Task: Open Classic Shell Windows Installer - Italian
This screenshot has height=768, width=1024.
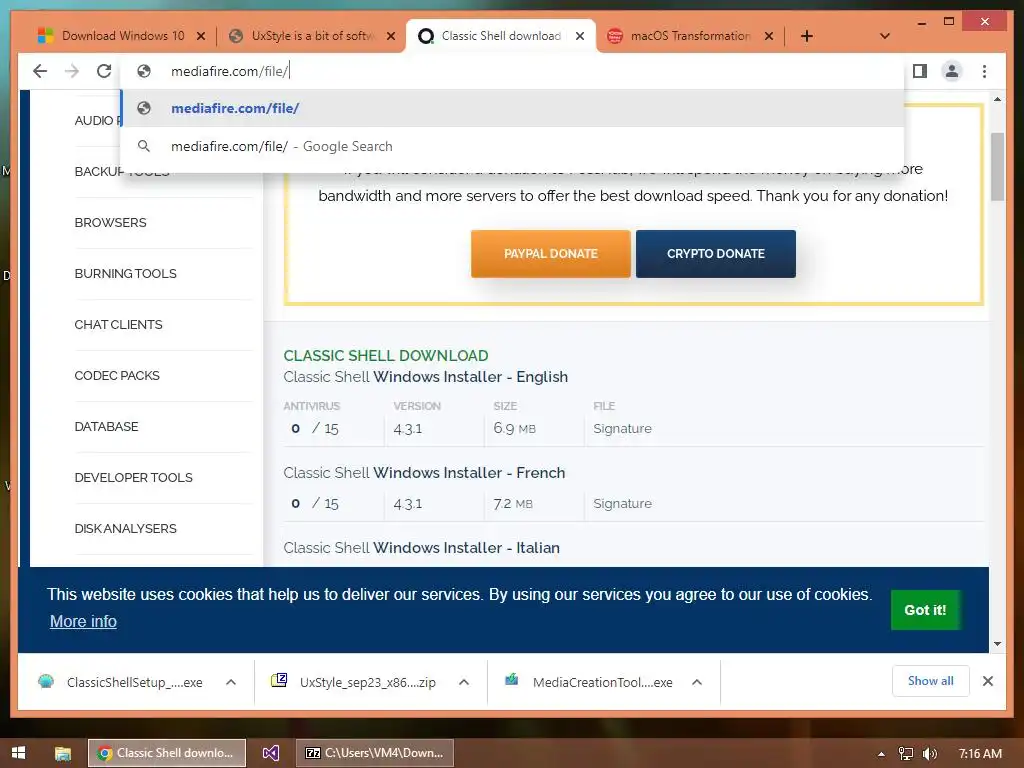Action: point(421,548)
